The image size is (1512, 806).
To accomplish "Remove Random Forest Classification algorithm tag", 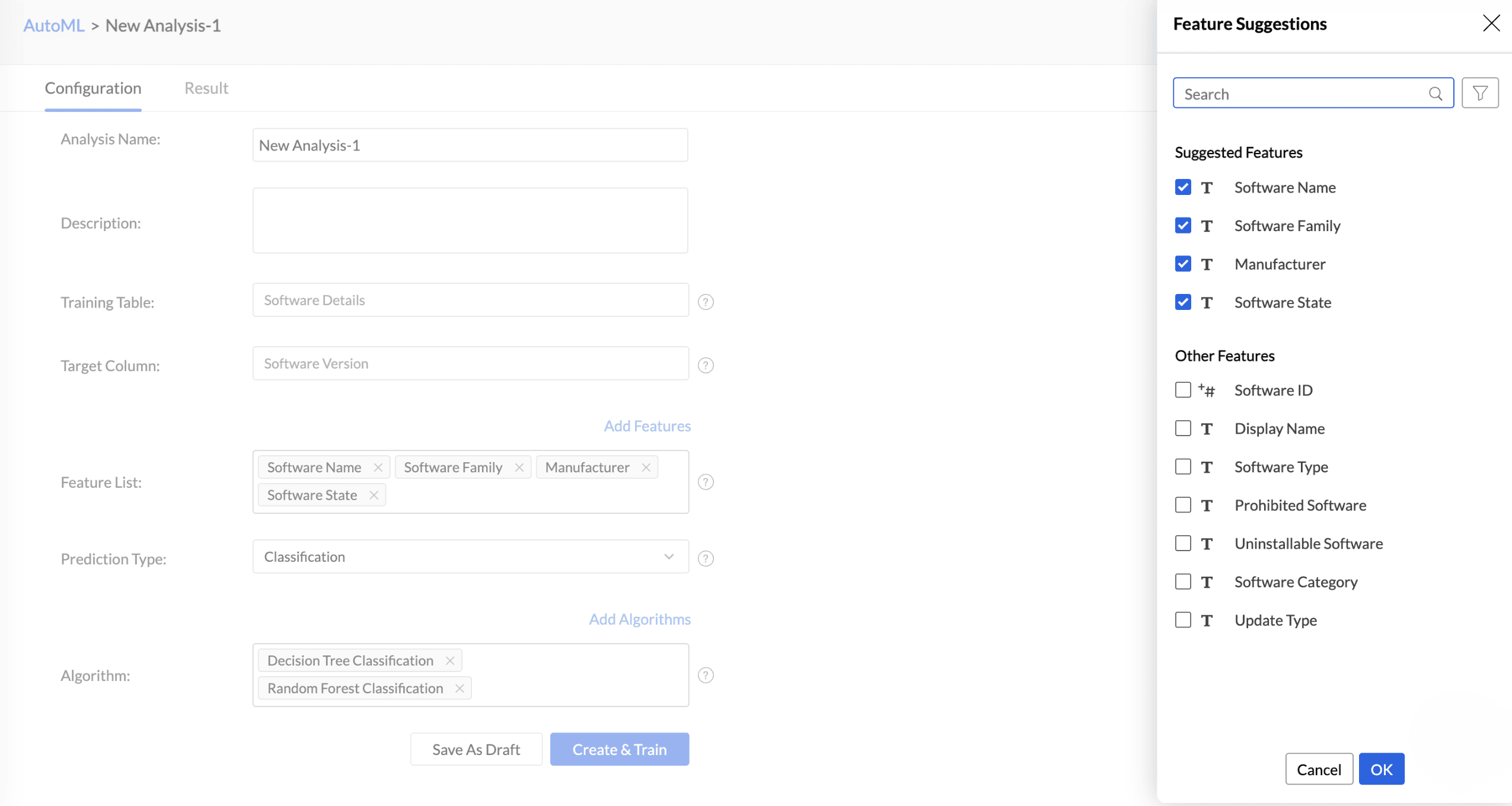I will (x=459, y=688).
